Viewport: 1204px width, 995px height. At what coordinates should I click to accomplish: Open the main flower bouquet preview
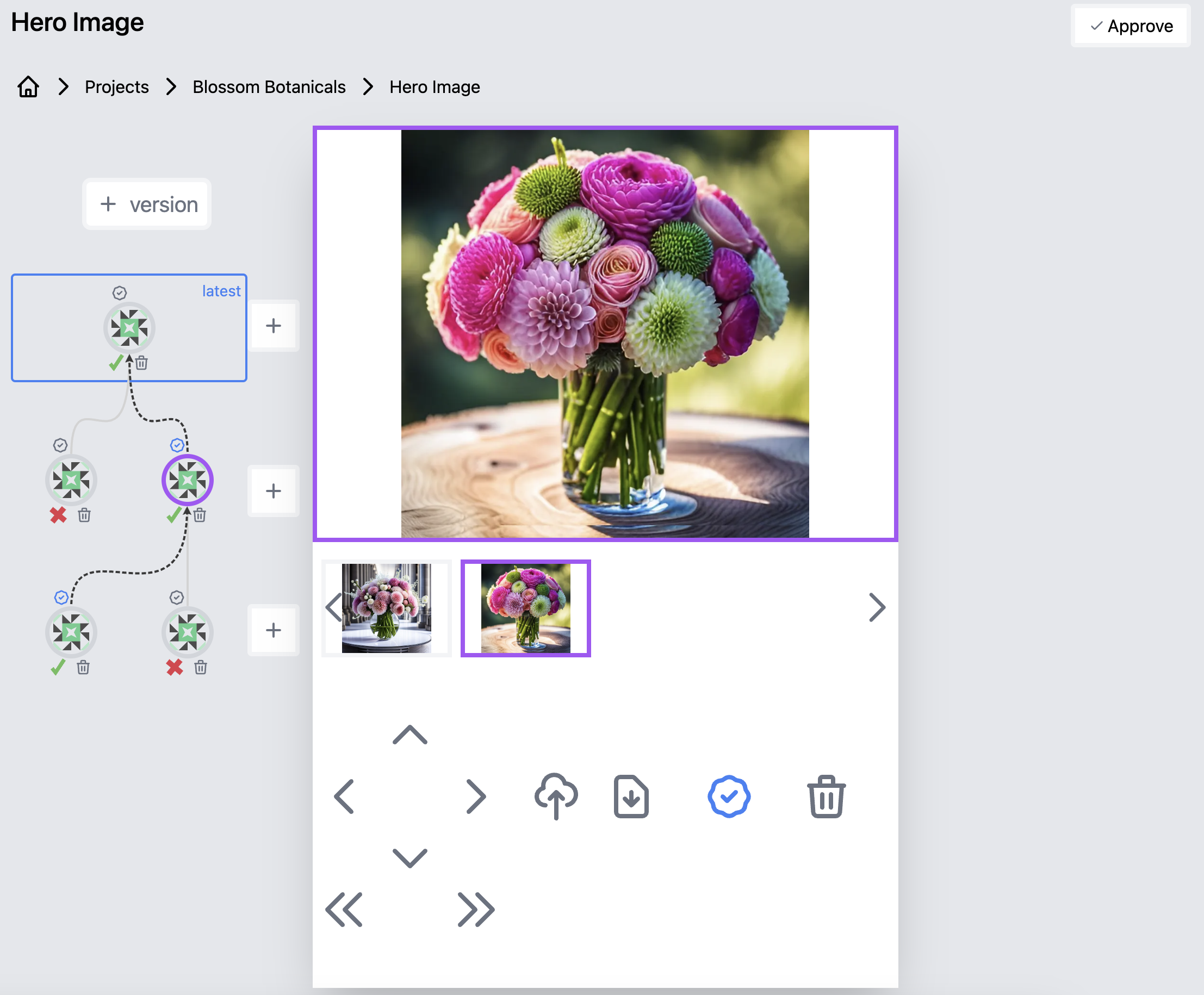point(605,334)
